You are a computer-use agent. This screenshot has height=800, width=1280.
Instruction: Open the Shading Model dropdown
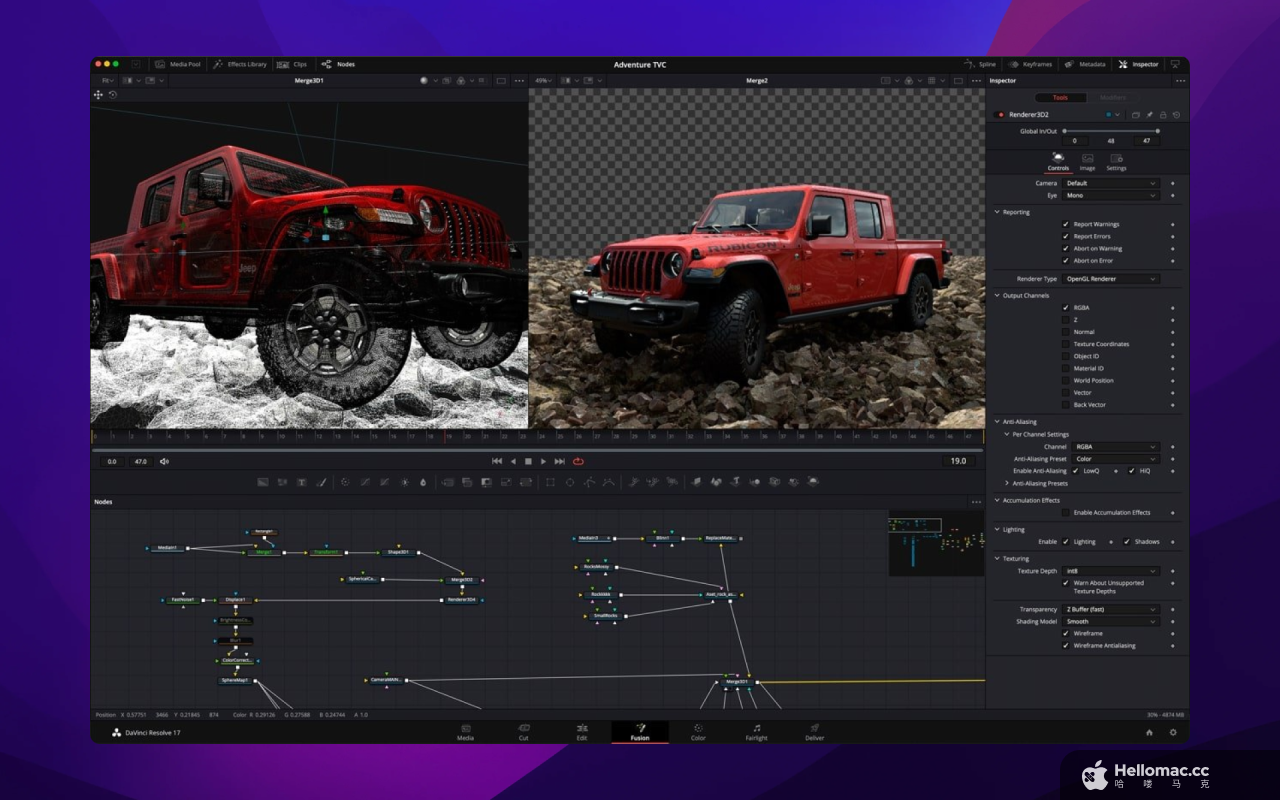click(1111, 621)
